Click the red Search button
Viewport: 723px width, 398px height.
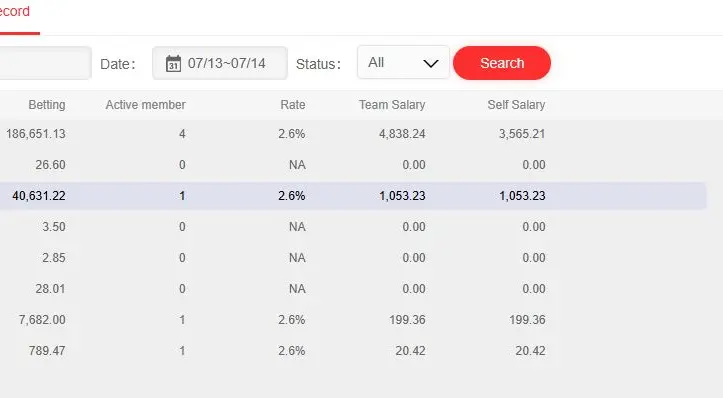[x=502, y=63]
